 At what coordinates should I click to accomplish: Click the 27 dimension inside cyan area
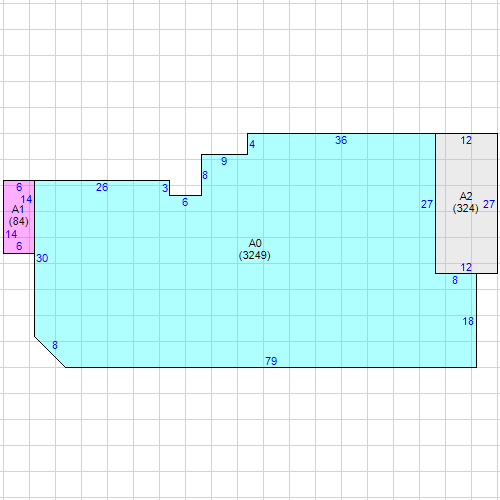[x=427, y=204]
